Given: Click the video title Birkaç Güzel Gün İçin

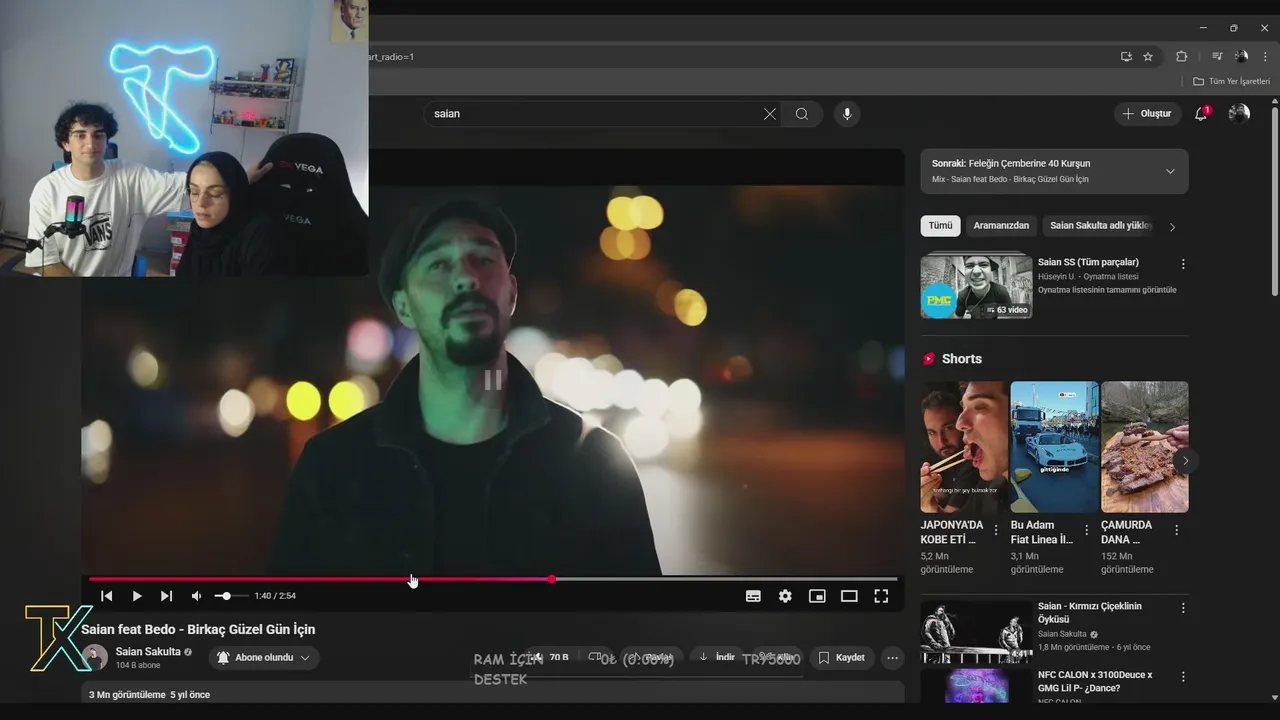Looking at the screenshot, I should click(x=198, y=629).
